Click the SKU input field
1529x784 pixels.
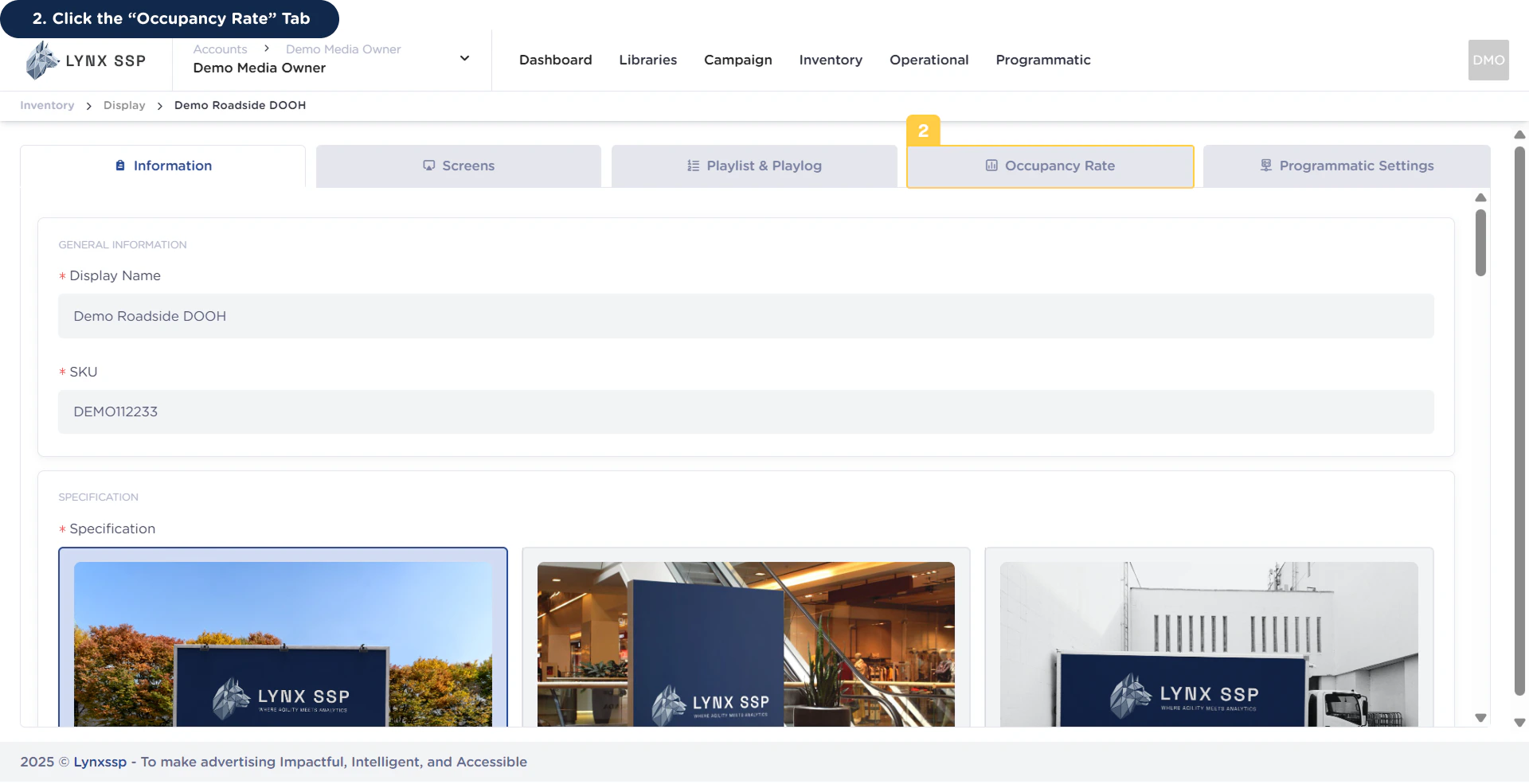(x=746, y=412)
